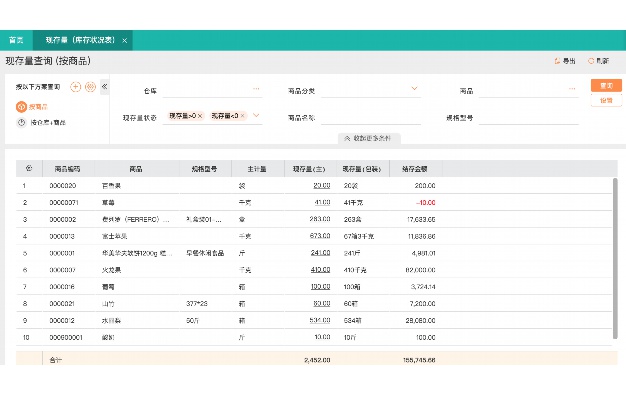Screen dimensions: 626x395
Task: Collapse the extra filter conditions bar
Action: (369, 138)
